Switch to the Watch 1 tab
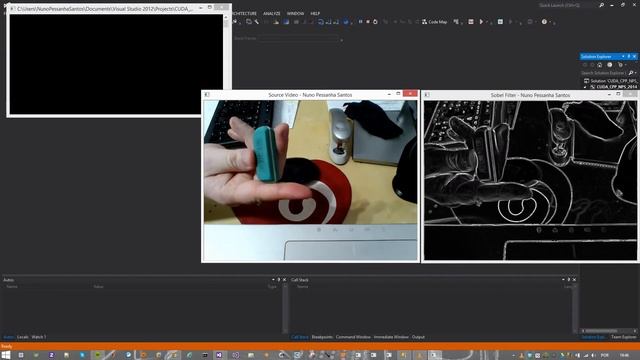640x360 pixels. click(39, 337)
